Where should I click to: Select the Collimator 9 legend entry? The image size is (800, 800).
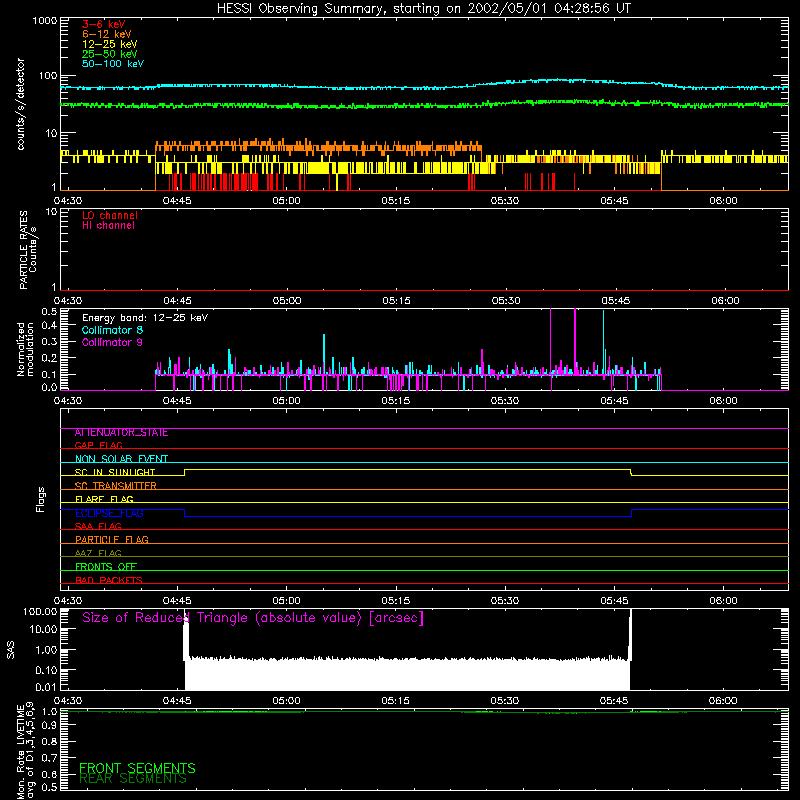[x=112, y=342]
